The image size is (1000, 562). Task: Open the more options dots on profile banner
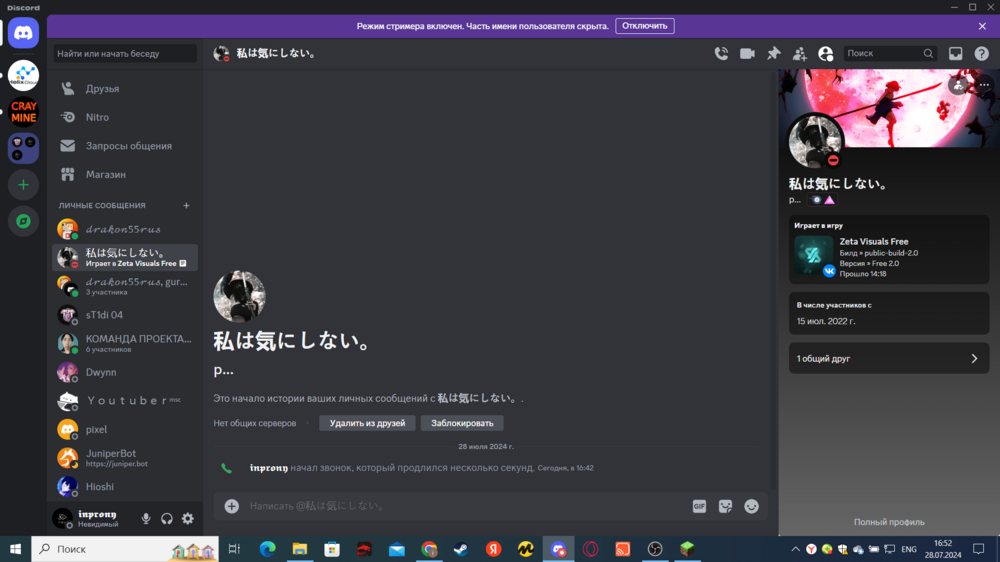(x=984, y=85)
